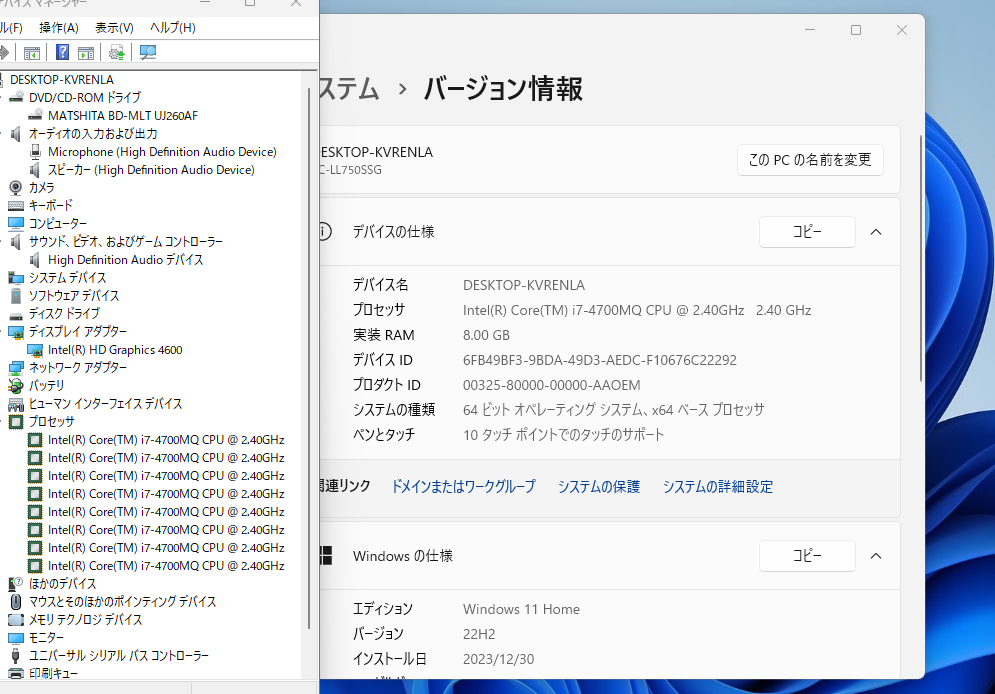Click the 実装 RAM value 8.00 GB
Image resolution: width=995 pixels, height=694 pixels.
click(x=486, y=335)
